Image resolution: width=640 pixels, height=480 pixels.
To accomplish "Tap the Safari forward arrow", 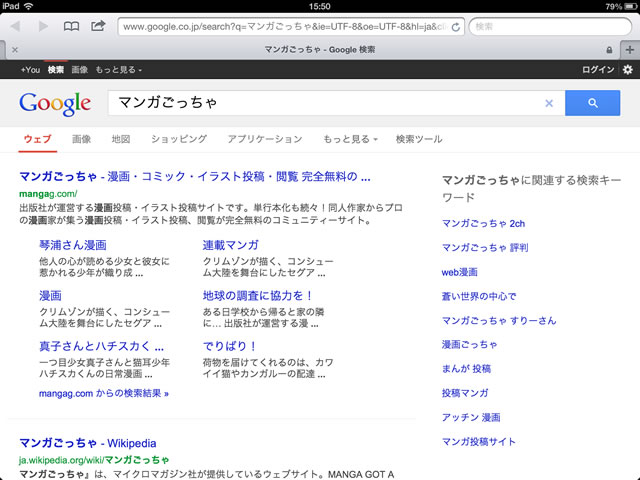I will click(43, 27).
